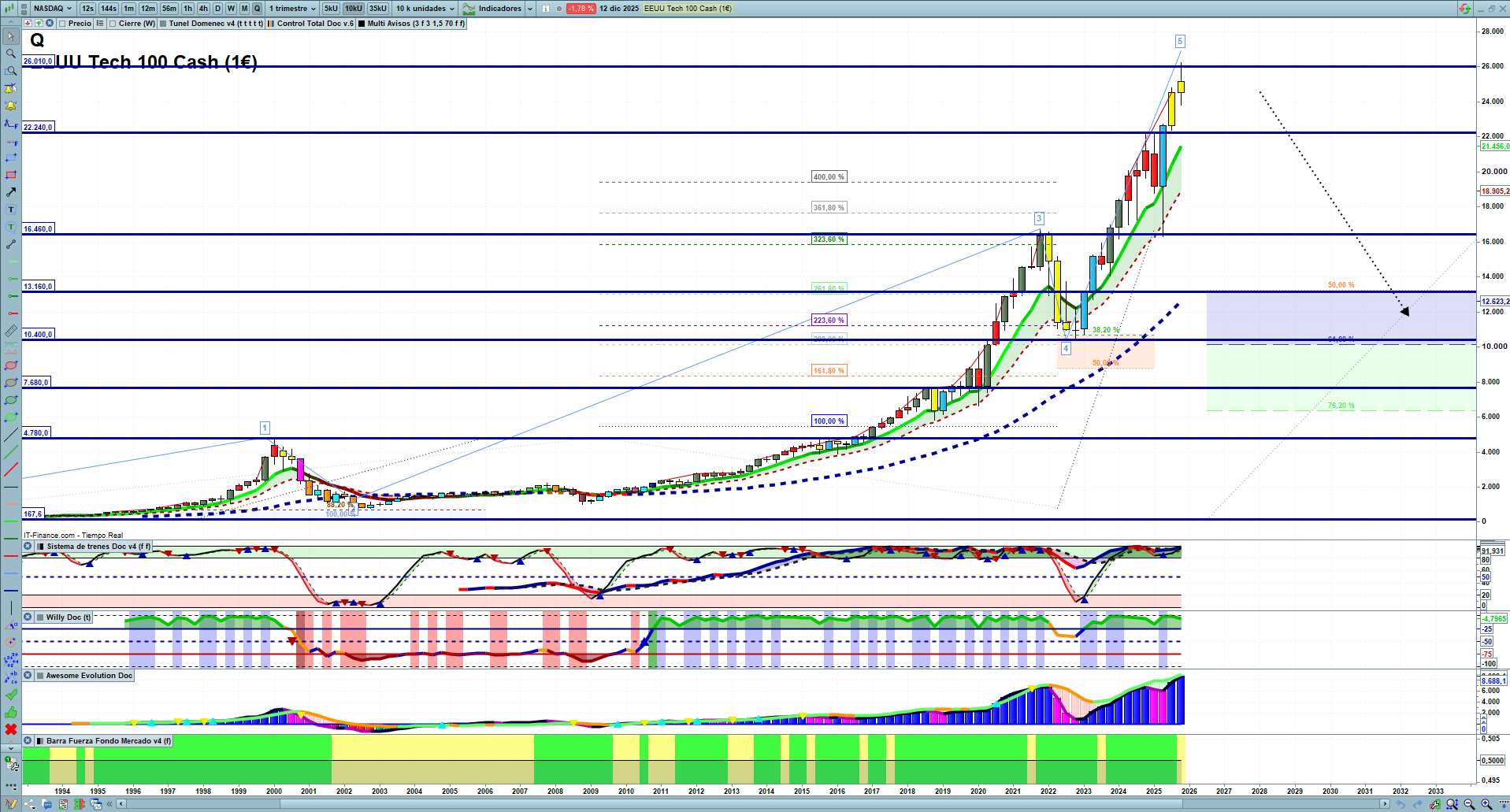Click the 5kU units button
The height and width of the screenshot is (812, 1510).
(331, 9)
